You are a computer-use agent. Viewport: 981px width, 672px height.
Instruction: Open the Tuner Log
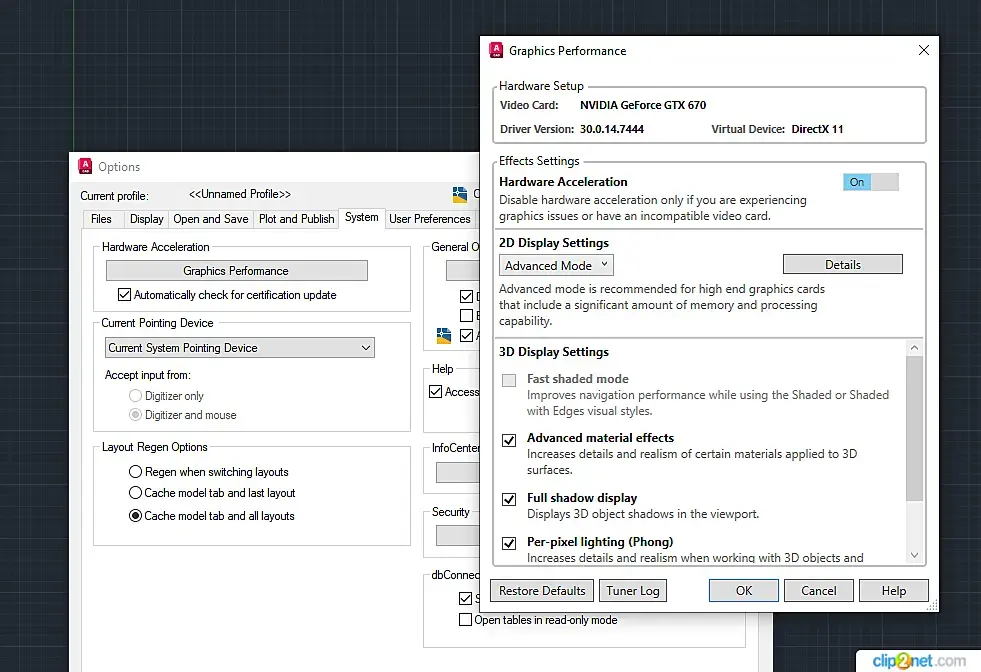633,591
